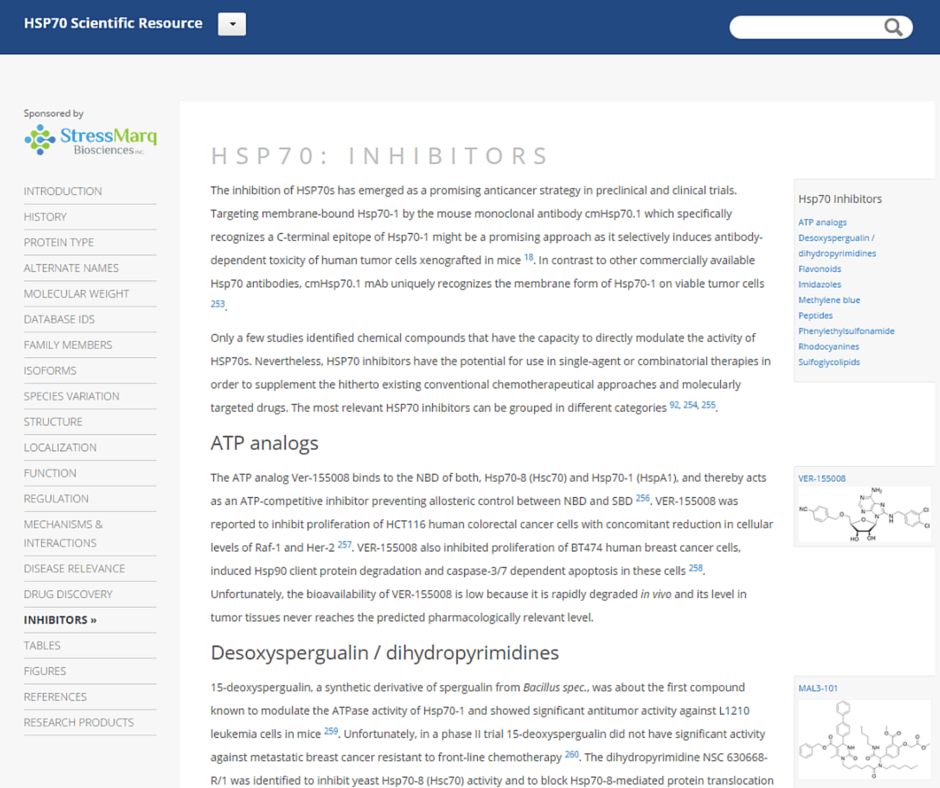Screen dimensions: 940x788
Task: Jump to Desoxyspergualin / dihydropyrimidines link
Action: click(x=837, y=246)
